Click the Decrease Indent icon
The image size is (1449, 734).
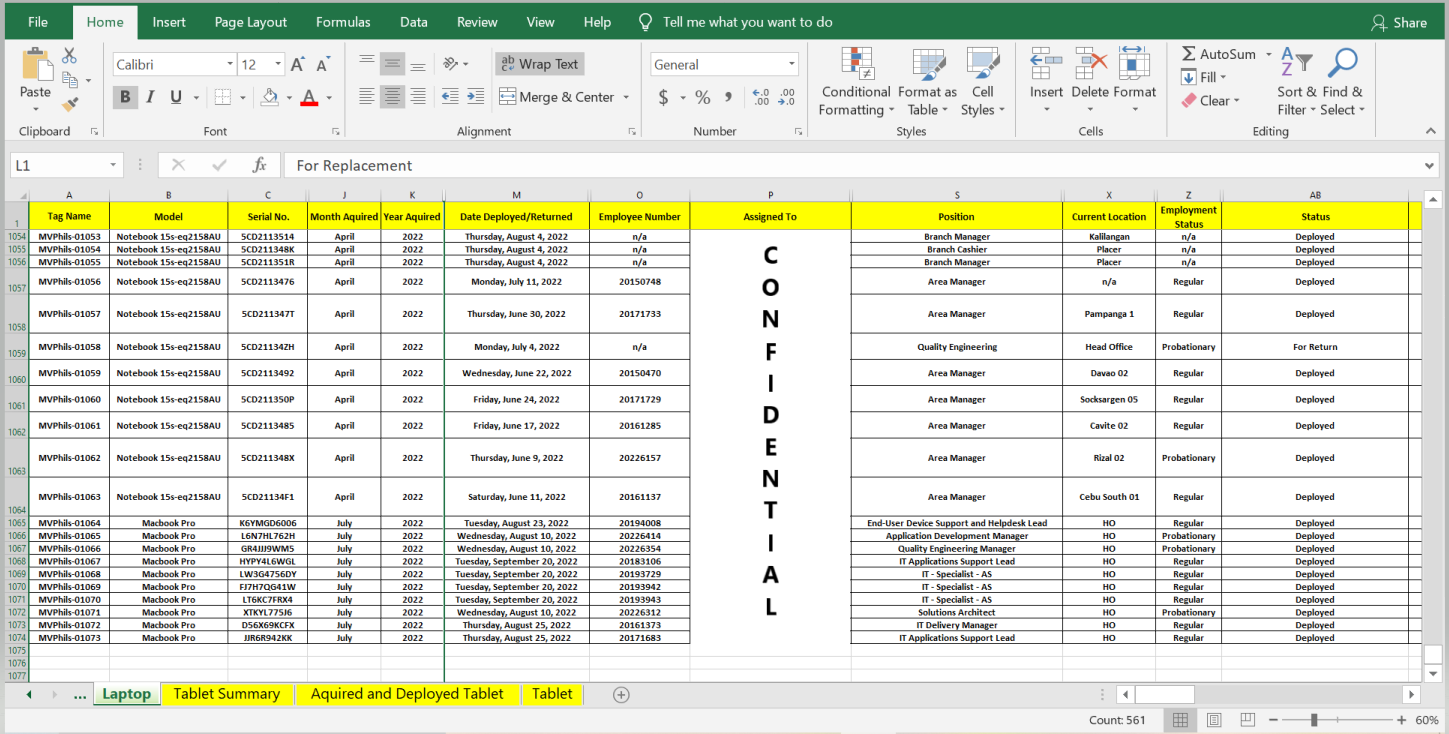point(450,97)
